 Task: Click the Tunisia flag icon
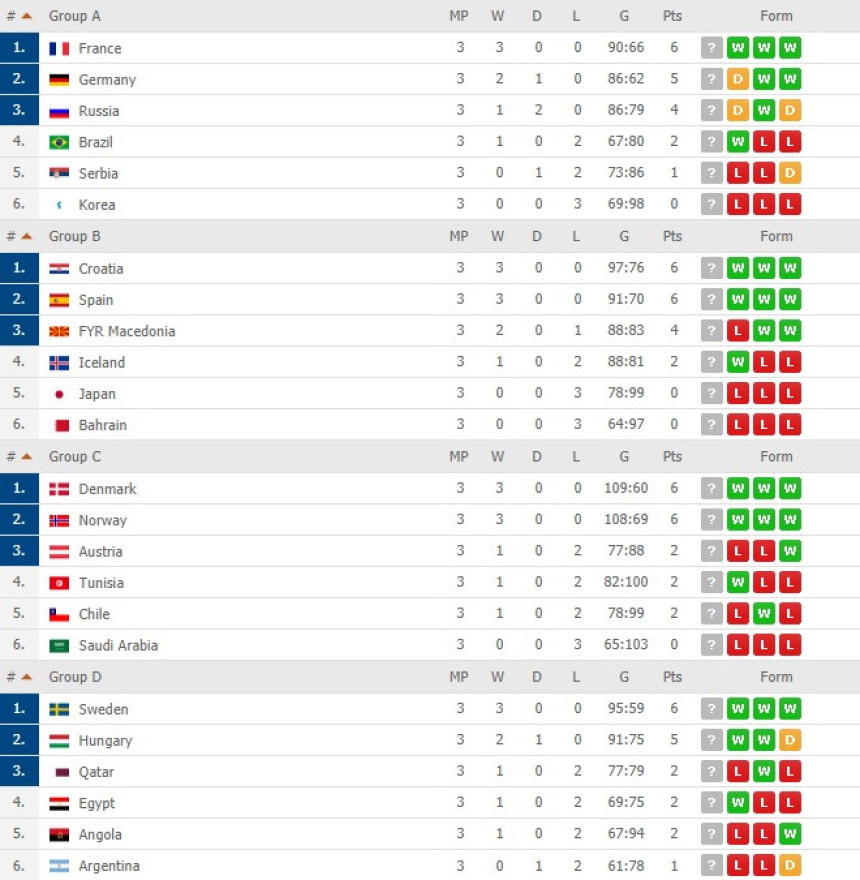pyautogui.click(x=59, y=583)
